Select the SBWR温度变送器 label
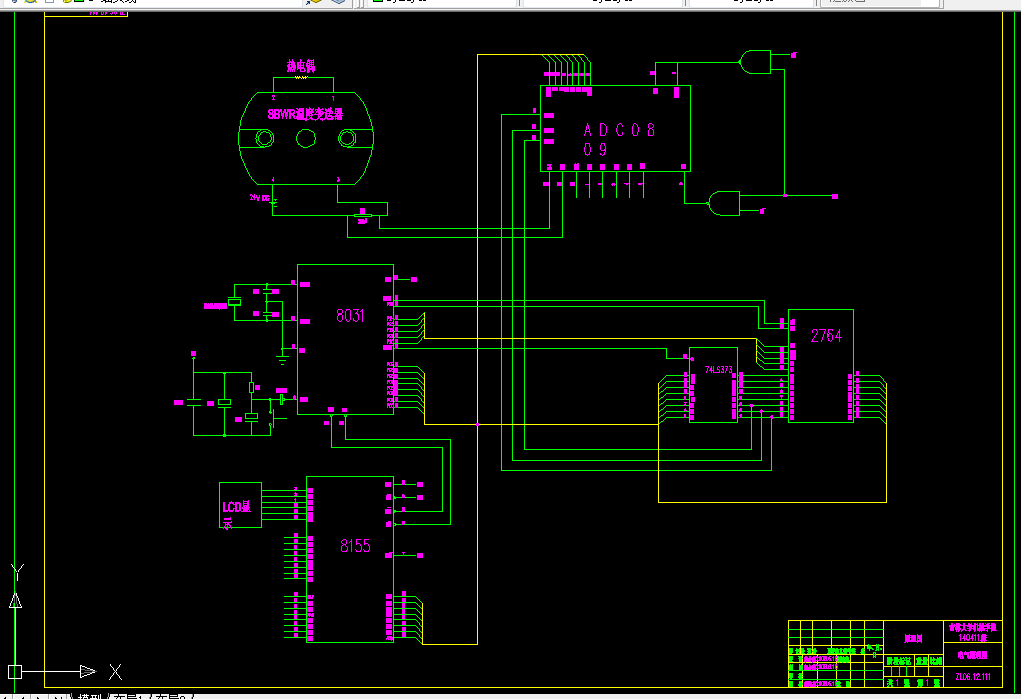 [x=305, y=115]
